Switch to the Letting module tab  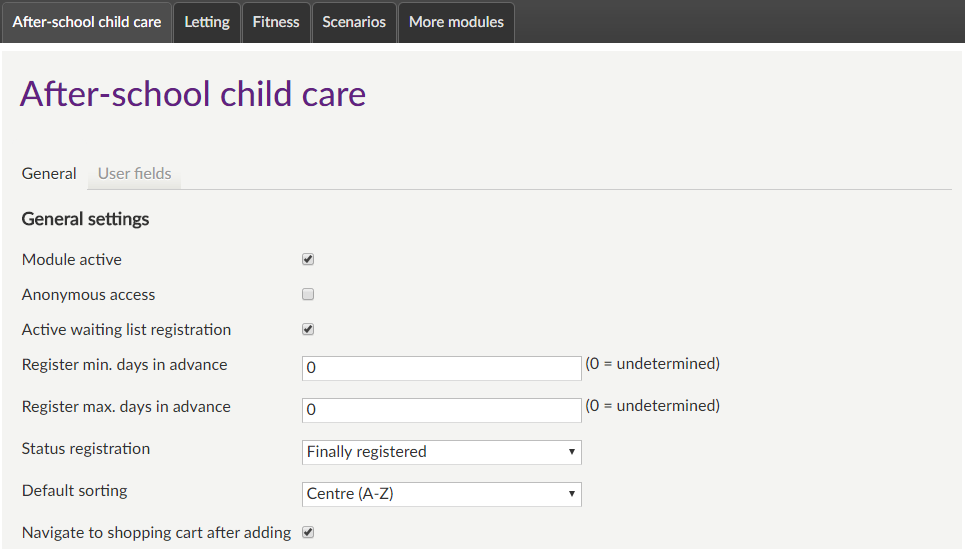pyautogui.click(x=207, y=22)
